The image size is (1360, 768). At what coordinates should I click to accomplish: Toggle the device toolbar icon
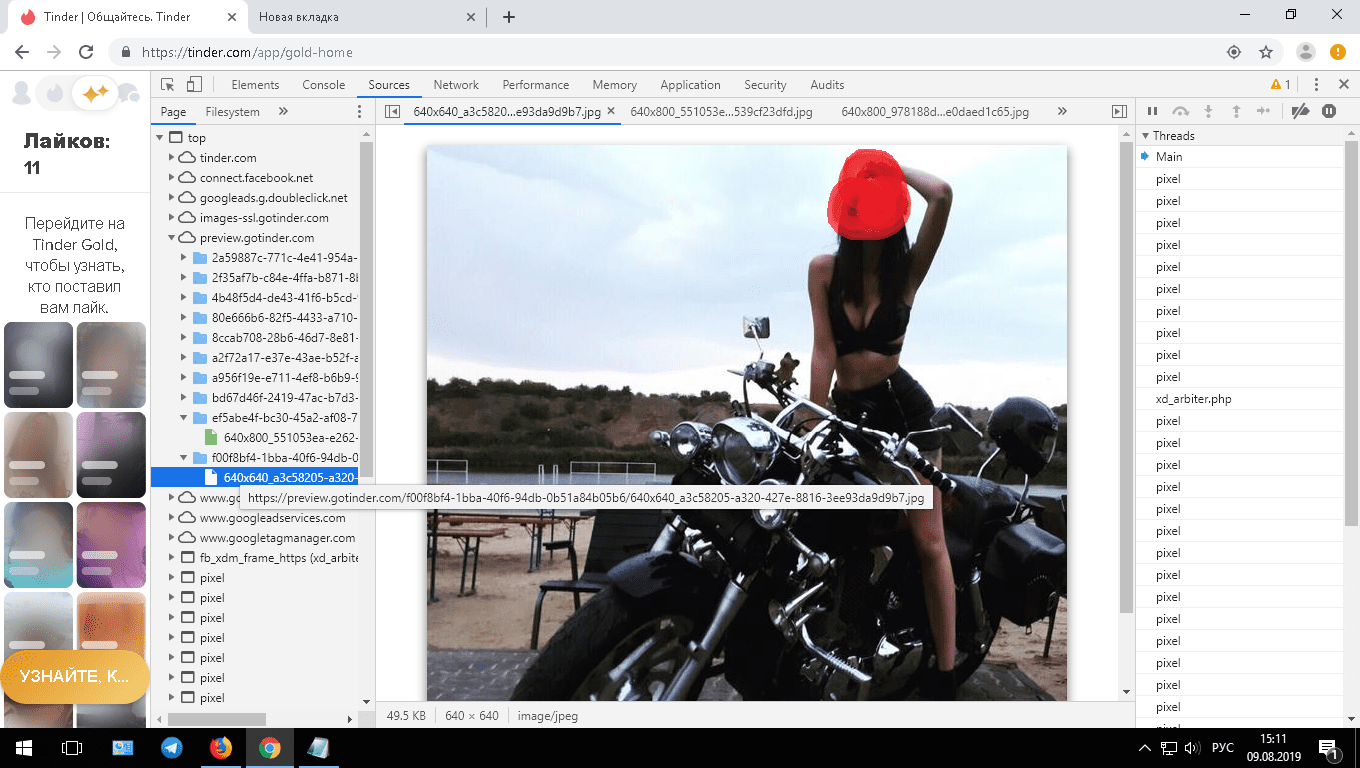tap(194, 85)
